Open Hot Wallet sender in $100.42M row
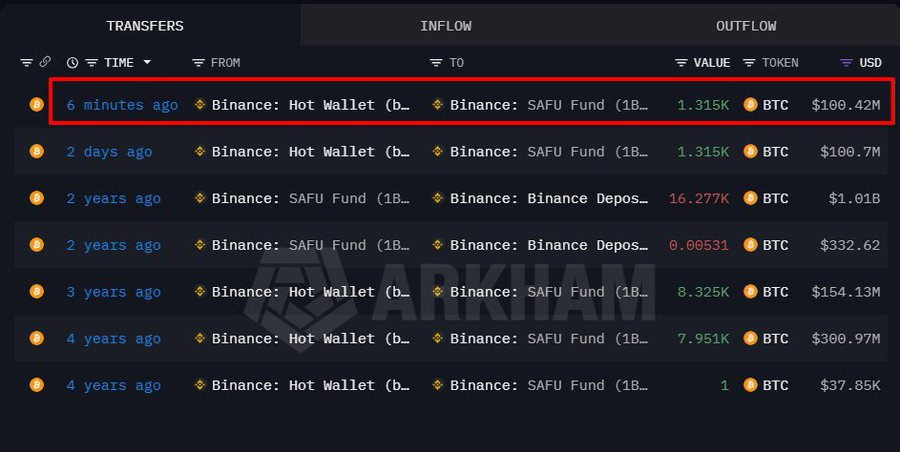The height and width of the screenshot is (452, 900). 311,105
